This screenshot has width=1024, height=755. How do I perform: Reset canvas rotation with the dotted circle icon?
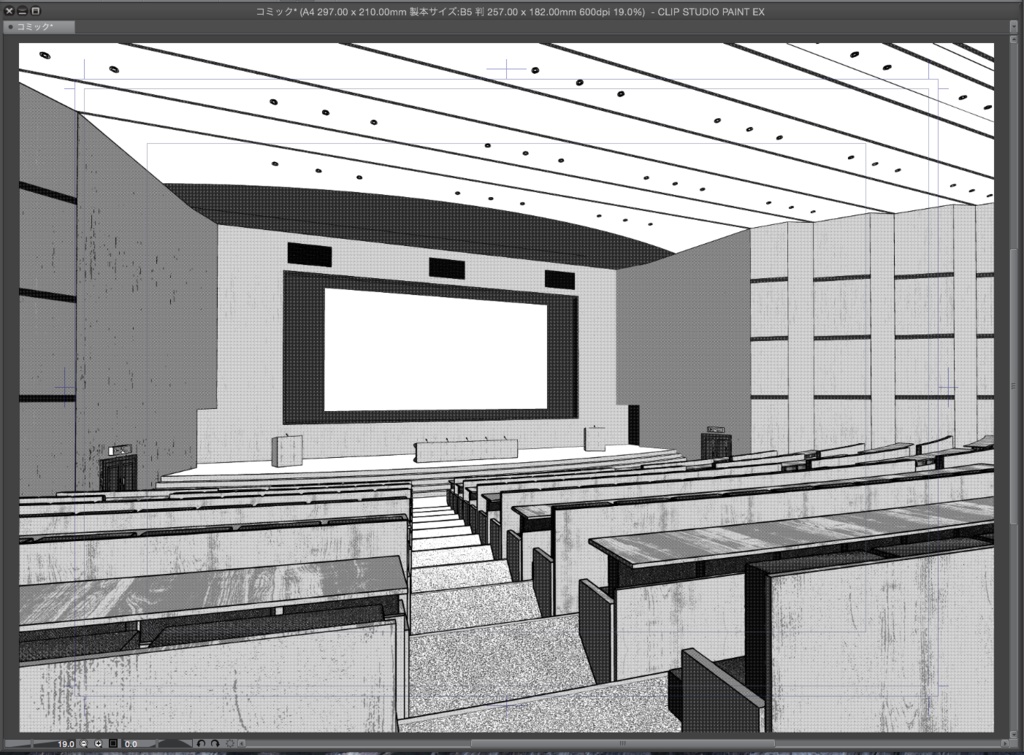pyautogui.click(x=230, y=743)
